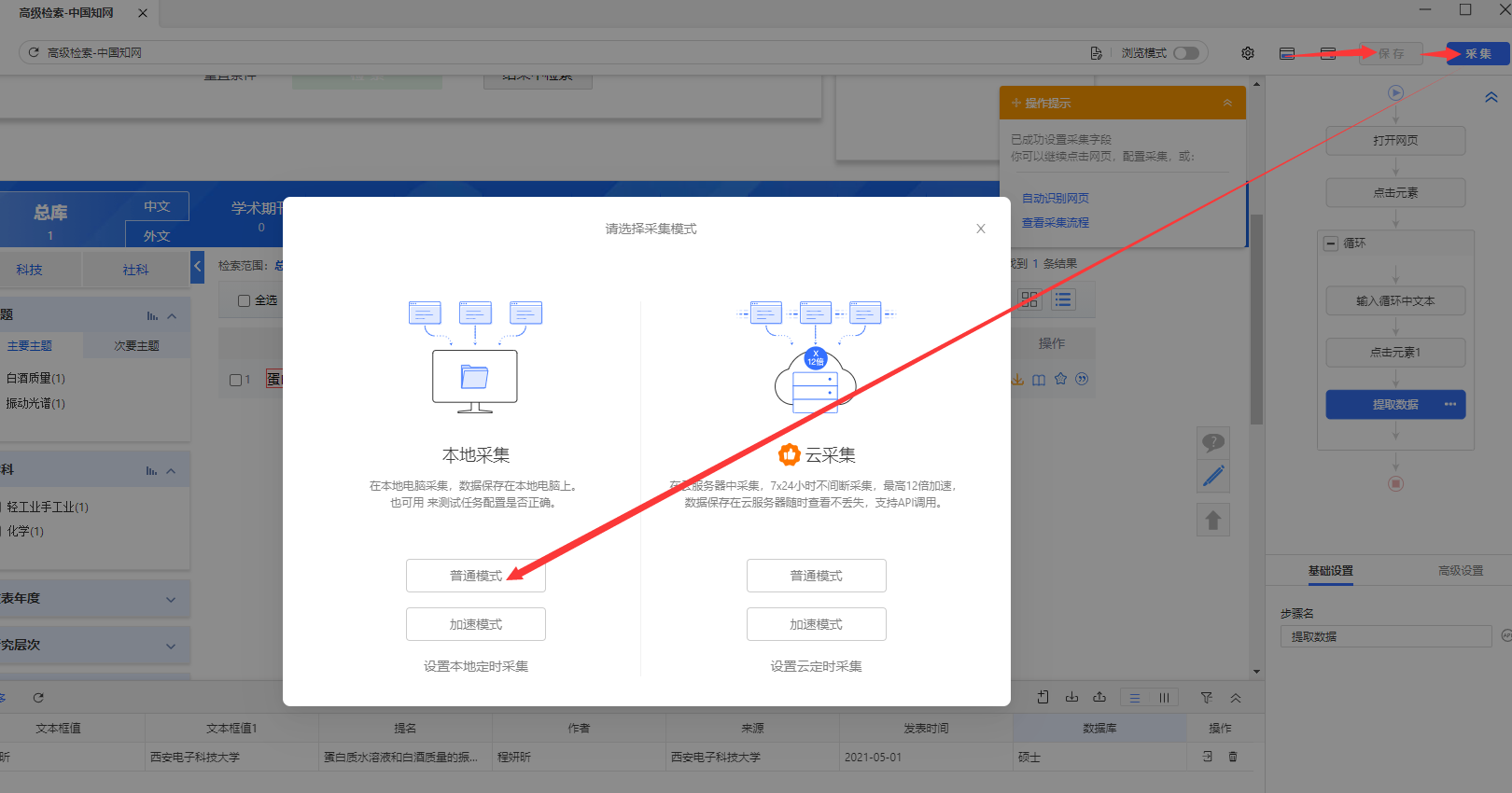Select the 中文 language tab
1512x793 pixels.
pyautogui.click(x=157, y=206)
